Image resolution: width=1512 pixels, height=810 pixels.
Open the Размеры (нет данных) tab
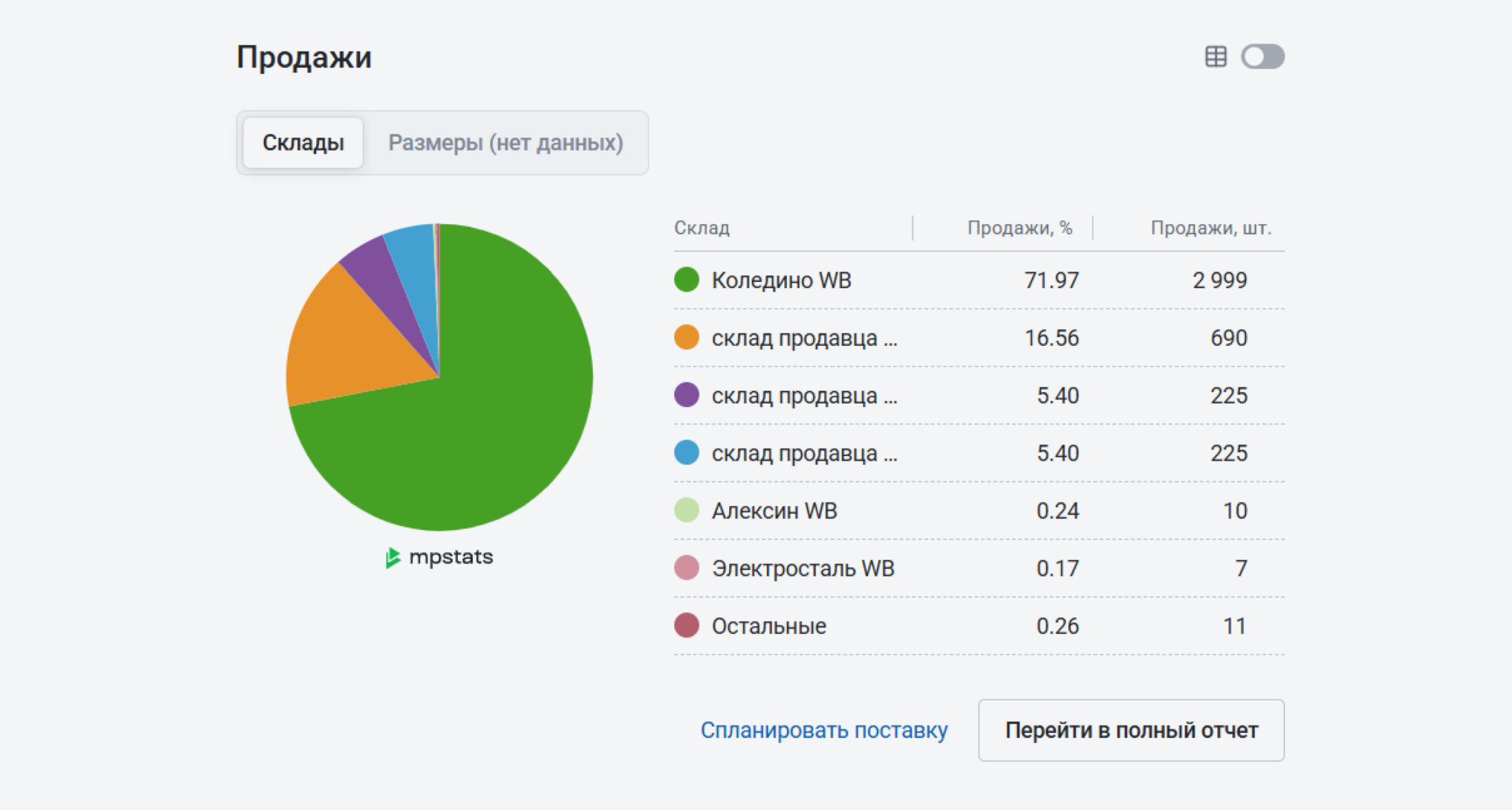506,142
